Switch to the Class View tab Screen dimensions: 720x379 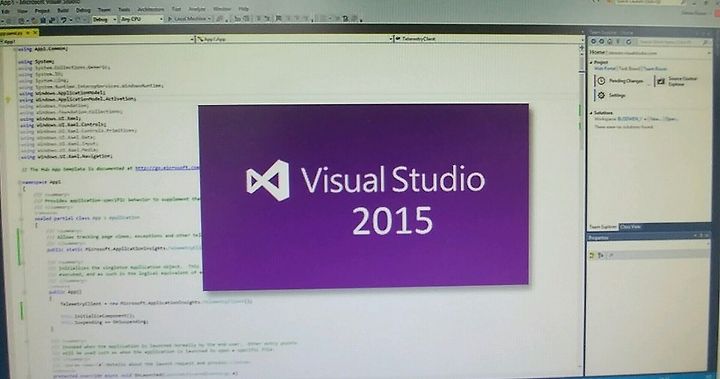630,227
